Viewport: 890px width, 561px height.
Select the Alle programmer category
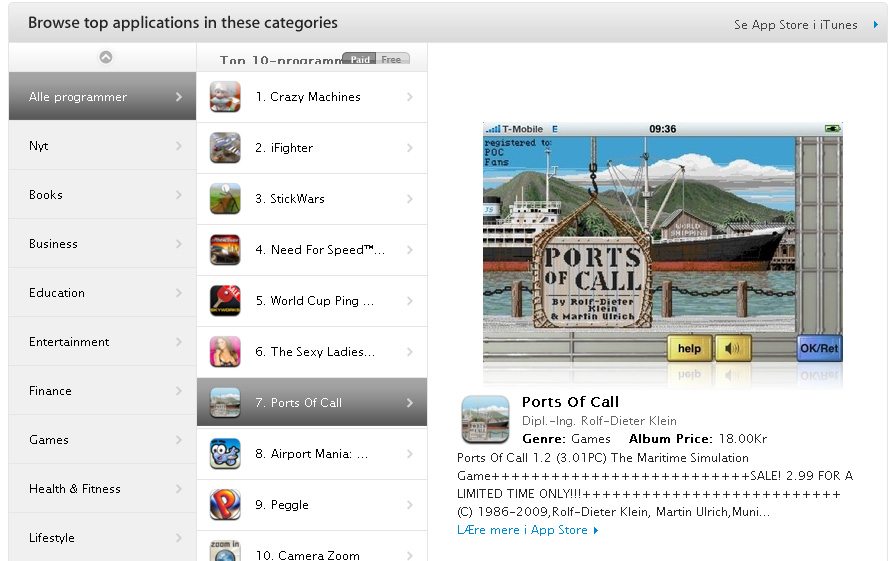pyautogui.click(x=102, y=96)
